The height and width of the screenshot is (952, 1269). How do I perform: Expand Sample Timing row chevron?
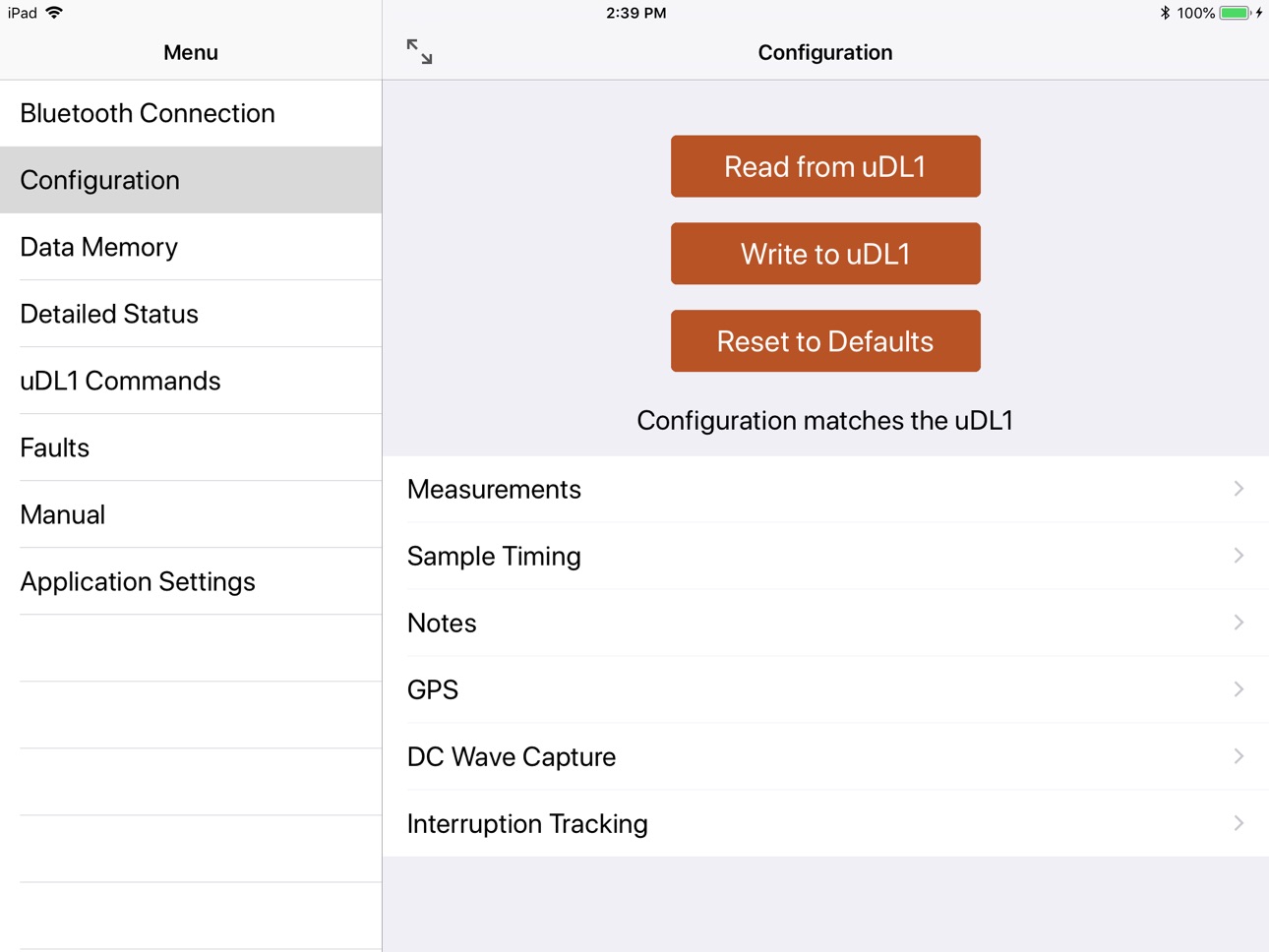(x=1239, y=556)
